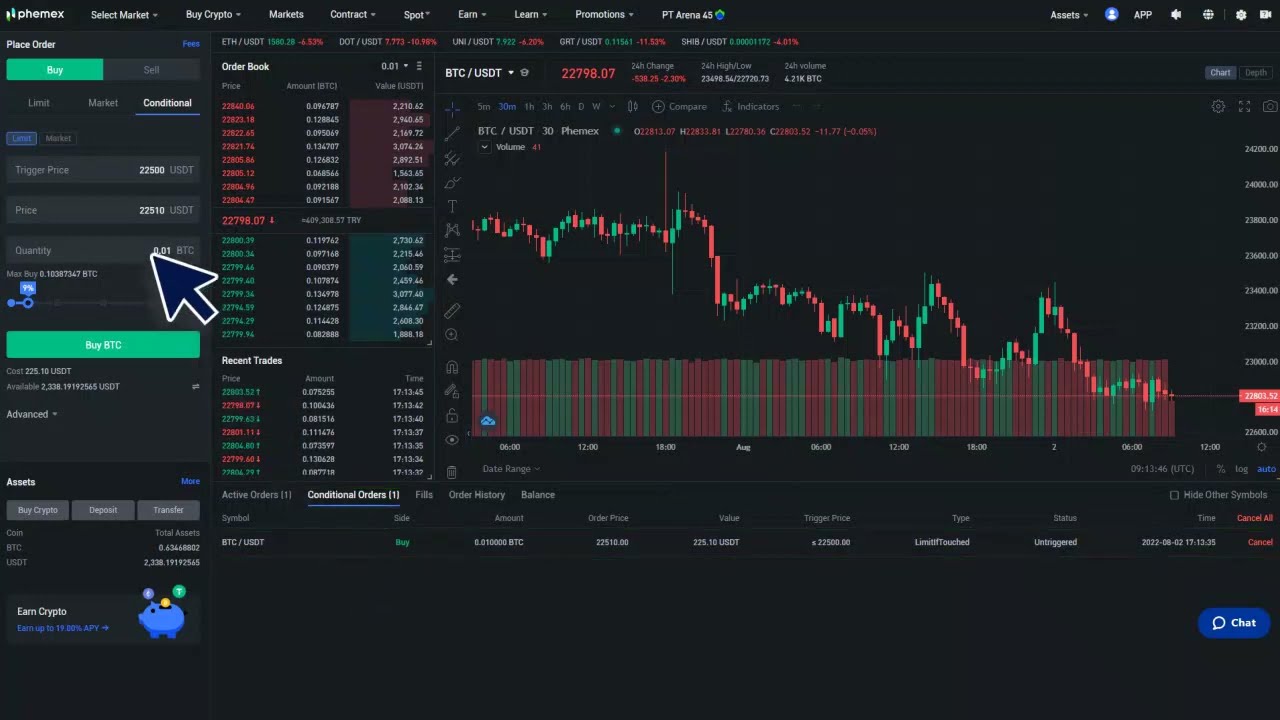The width and height of the screenshot is (1280, 720).
Task: Click the Deposit button
Action: click(x=103, y=510)
